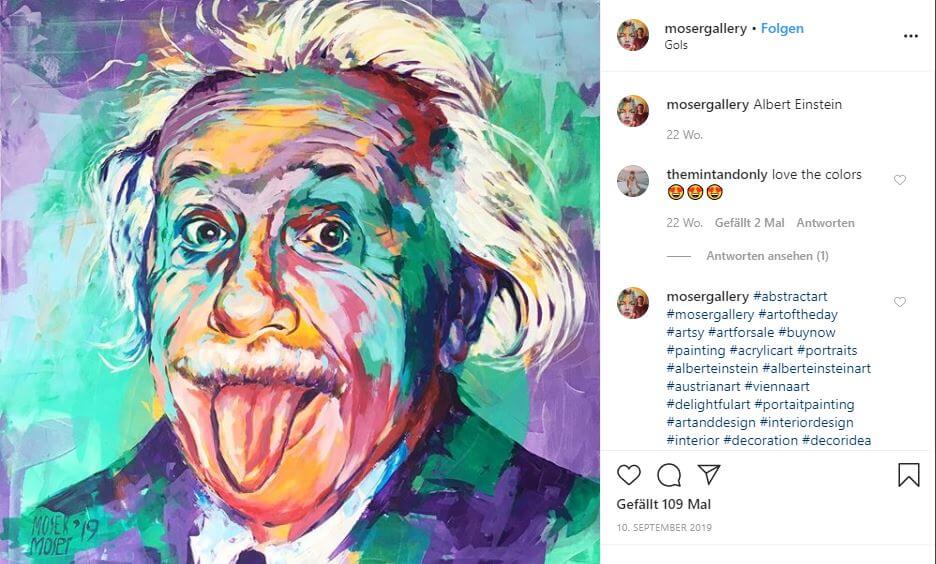Open mosergallery header profile picture

click(632, 35)
